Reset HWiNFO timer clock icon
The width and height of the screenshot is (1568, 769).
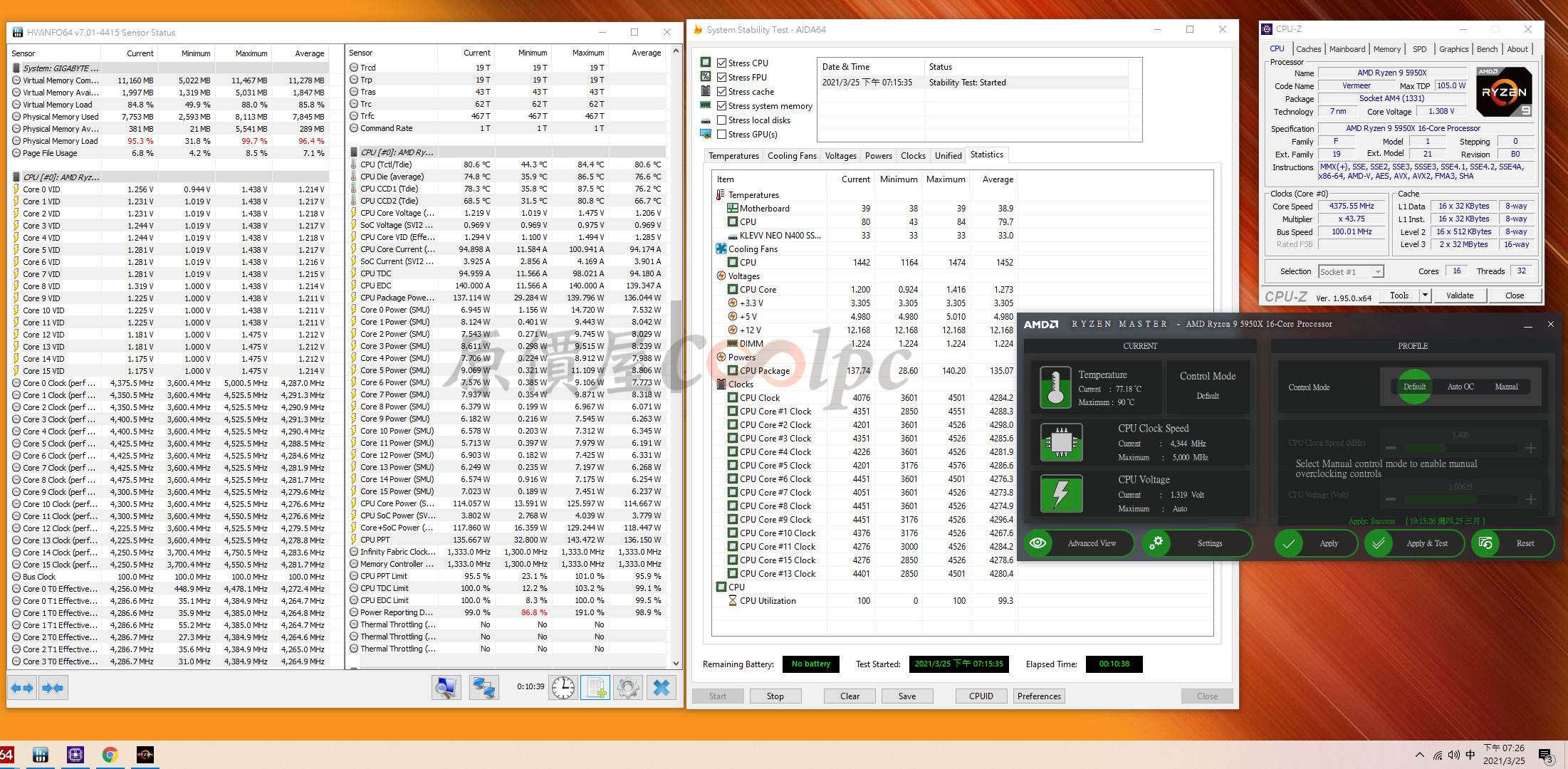[x=563, y=688]
